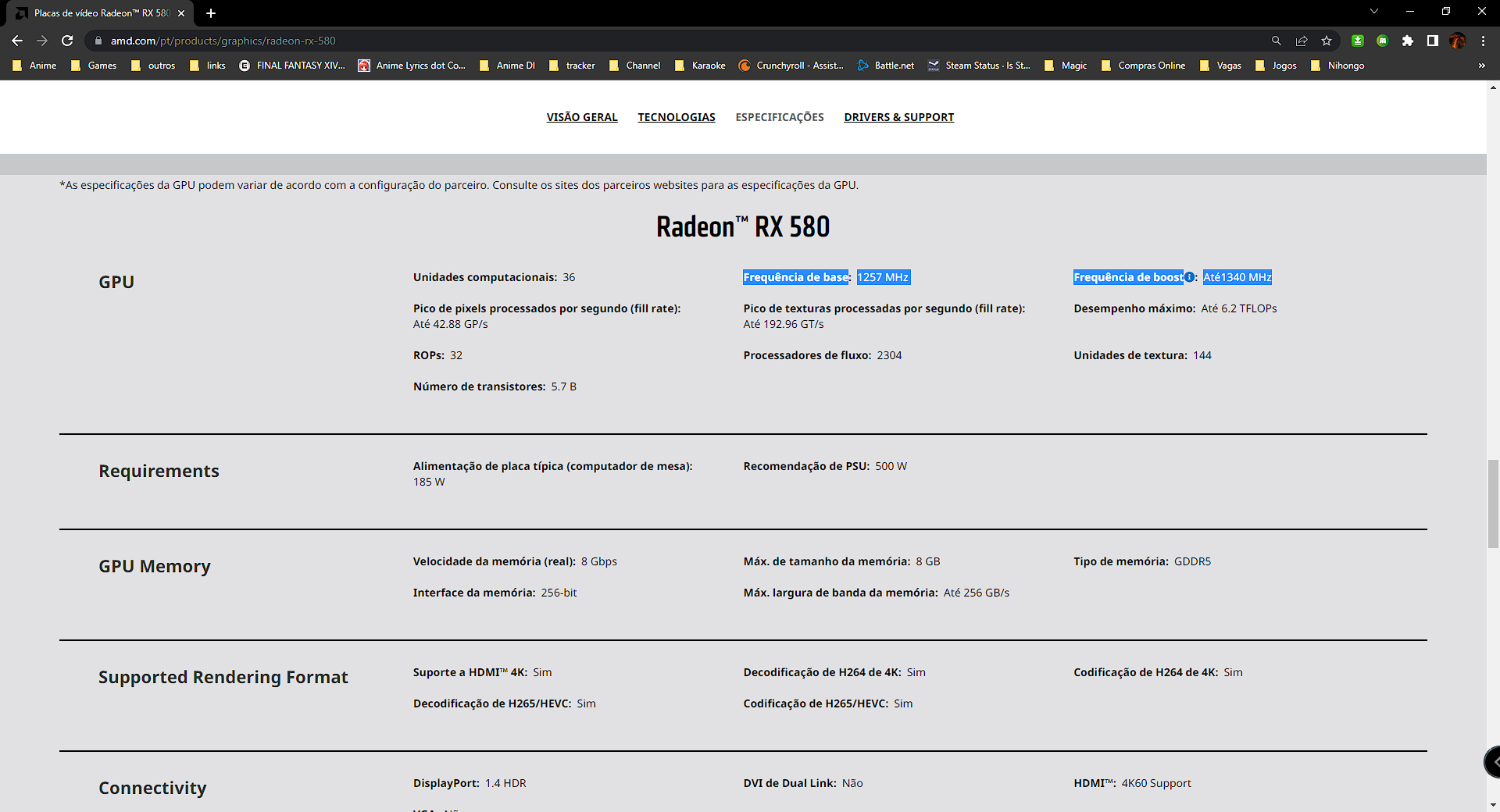The width and height of the screenshot is (1500, 812).
Task: Open the Magic bookmarks folder
Action: [1066, 66]
